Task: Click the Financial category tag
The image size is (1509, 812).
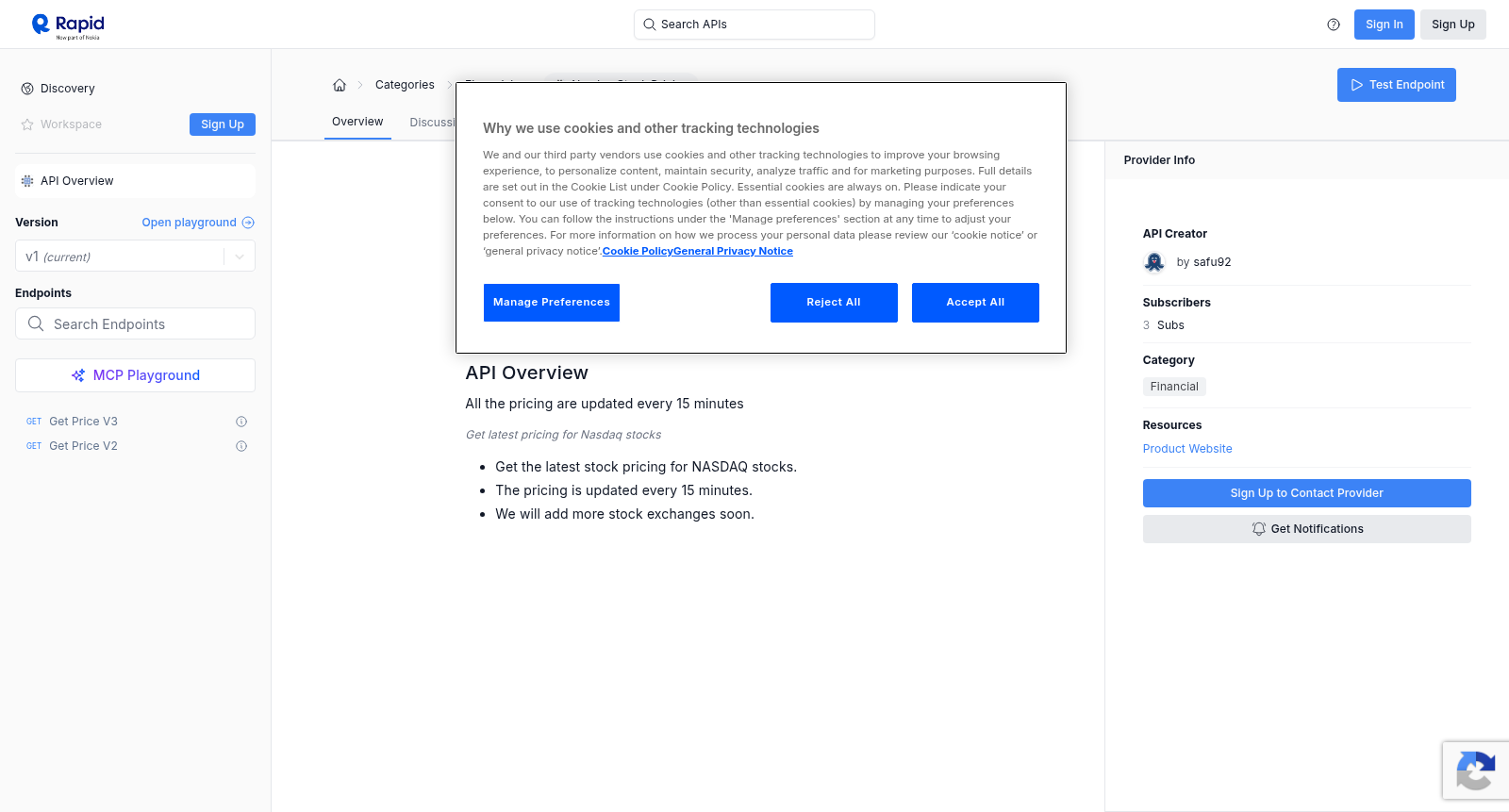Action: coord(1174,387)
